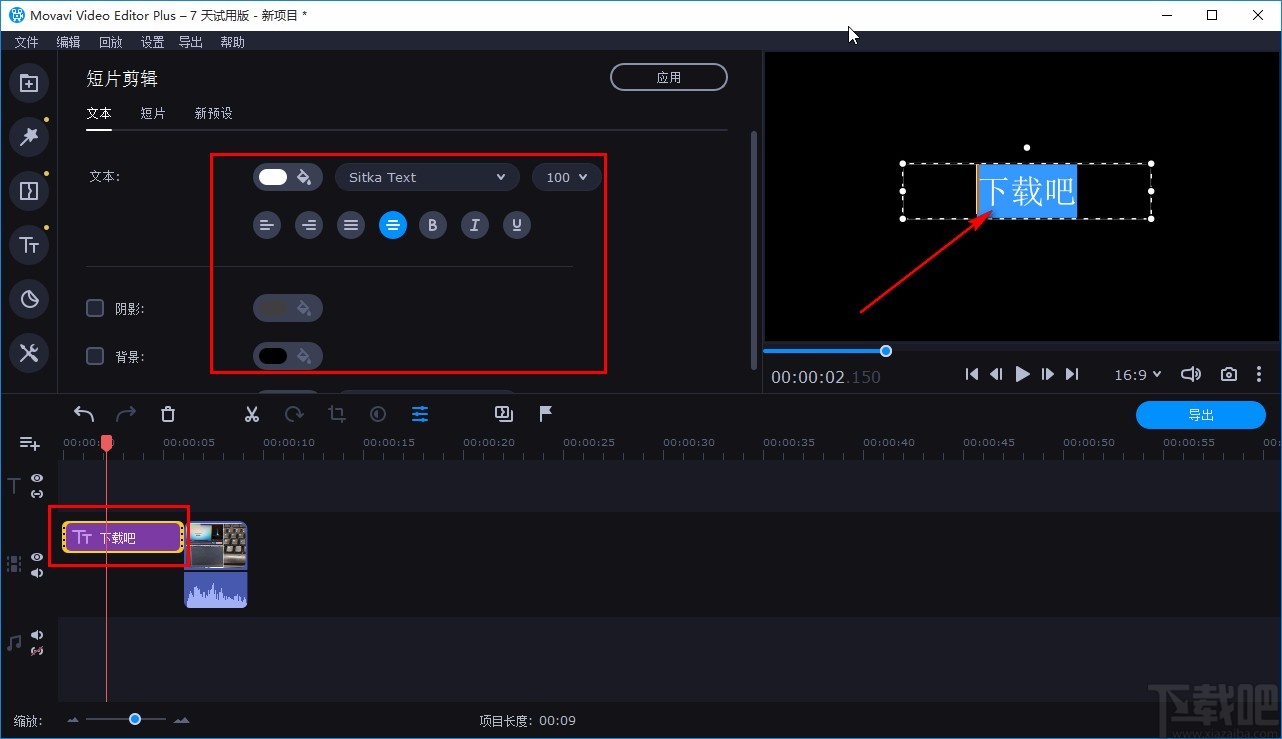Select the purple 下载吧 title clip
Screen dimensions: 1282x739
(123, 537)
